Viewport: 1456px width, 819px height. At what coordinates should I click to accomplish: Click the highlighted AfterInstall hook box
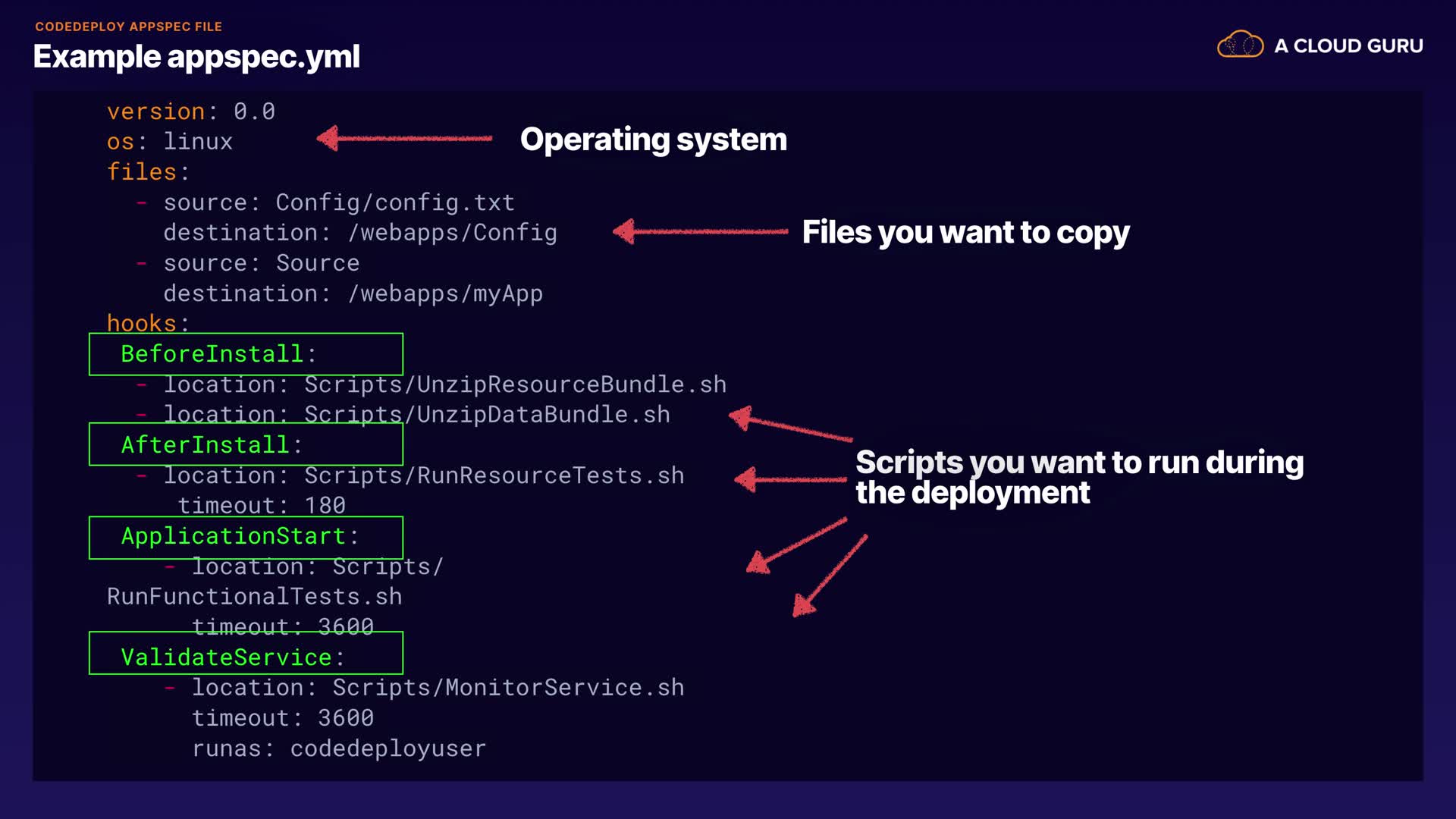click(246, 444)
